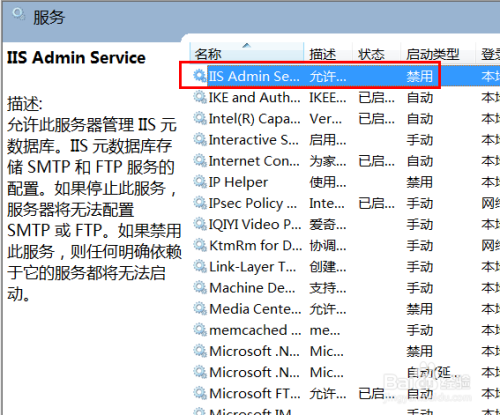Click the 已启... status of IPsec Policy
The height and width of the screenshot is (415, 500).
pyautogui.click(x=376, y=203)
